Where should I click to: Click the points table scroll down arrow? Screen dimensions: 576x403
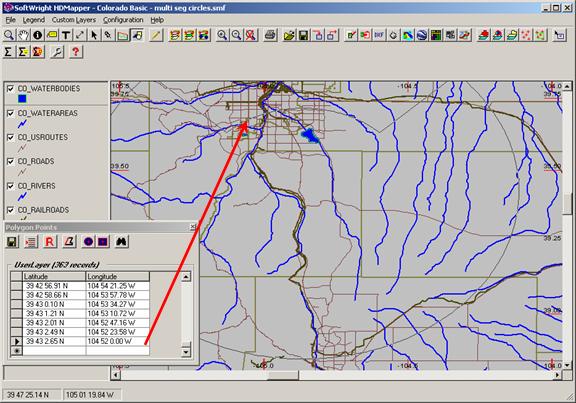186,352
